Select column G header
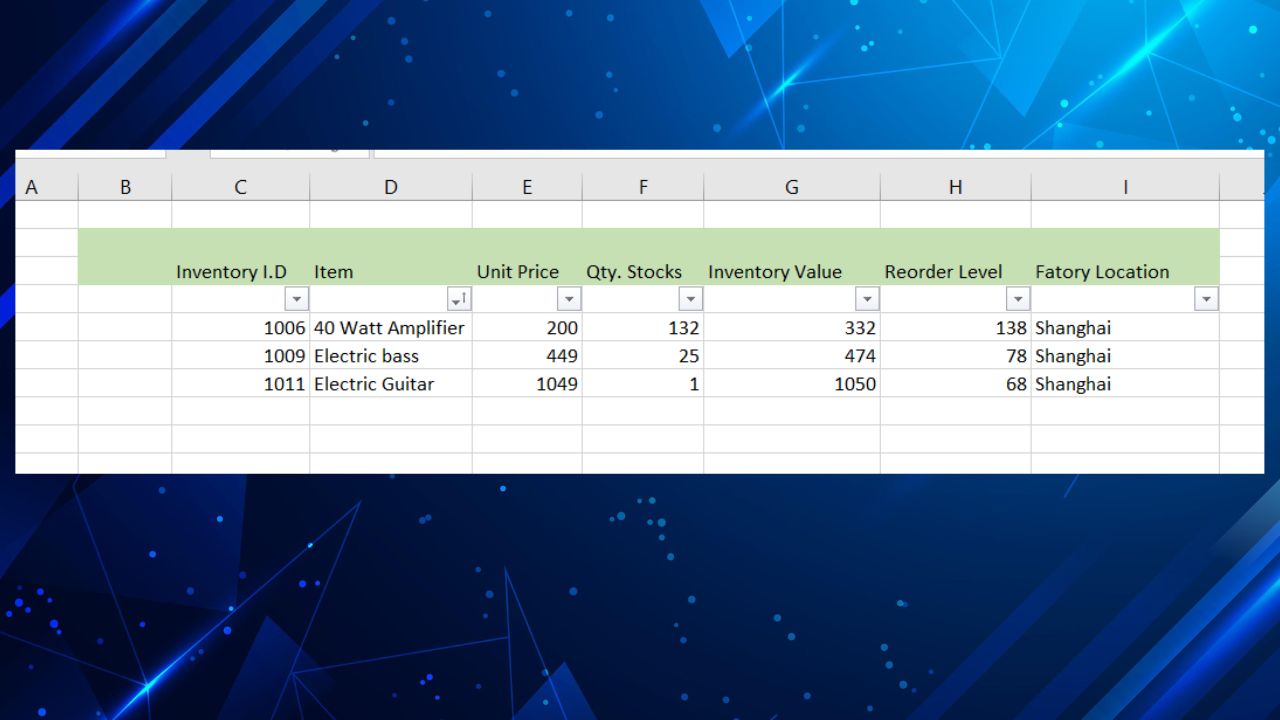 pos(792,187)
